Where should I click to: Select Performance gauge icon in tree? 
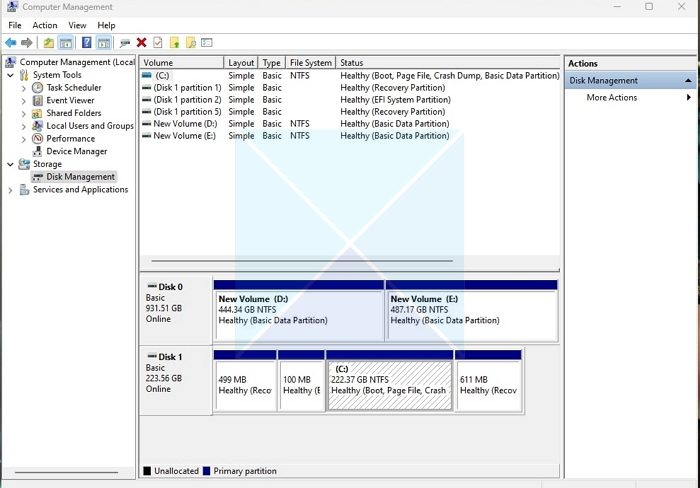pos(38,138)
